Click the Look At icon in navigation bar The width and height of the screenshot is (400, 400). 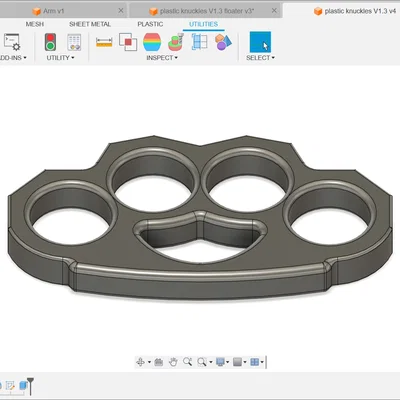tap(159, 362)
